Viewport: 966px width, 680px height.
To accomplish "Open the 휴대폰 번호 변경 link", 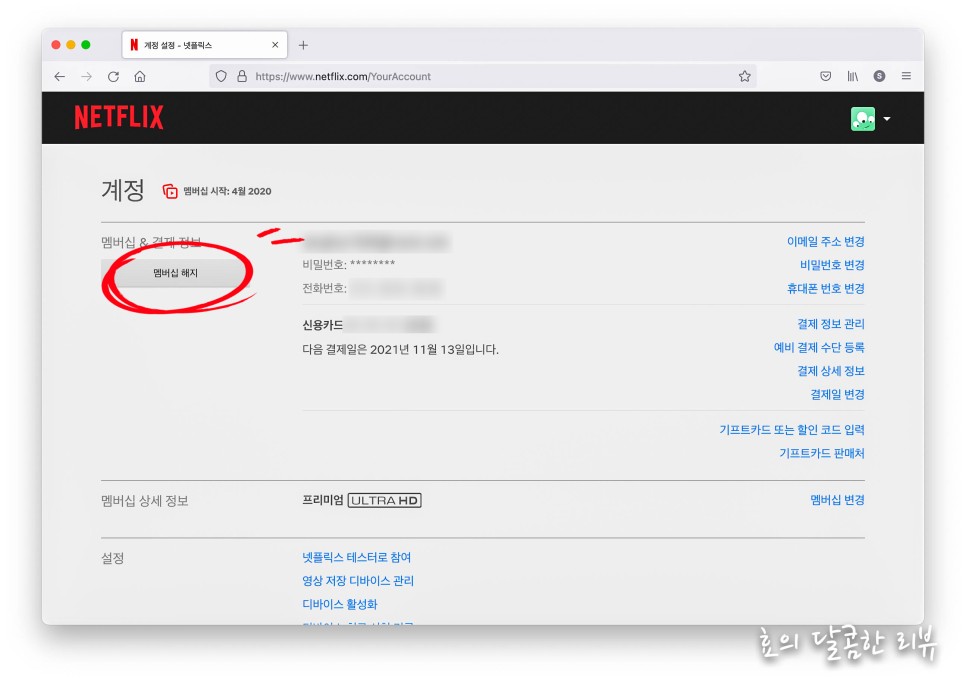I will [826, 288].
